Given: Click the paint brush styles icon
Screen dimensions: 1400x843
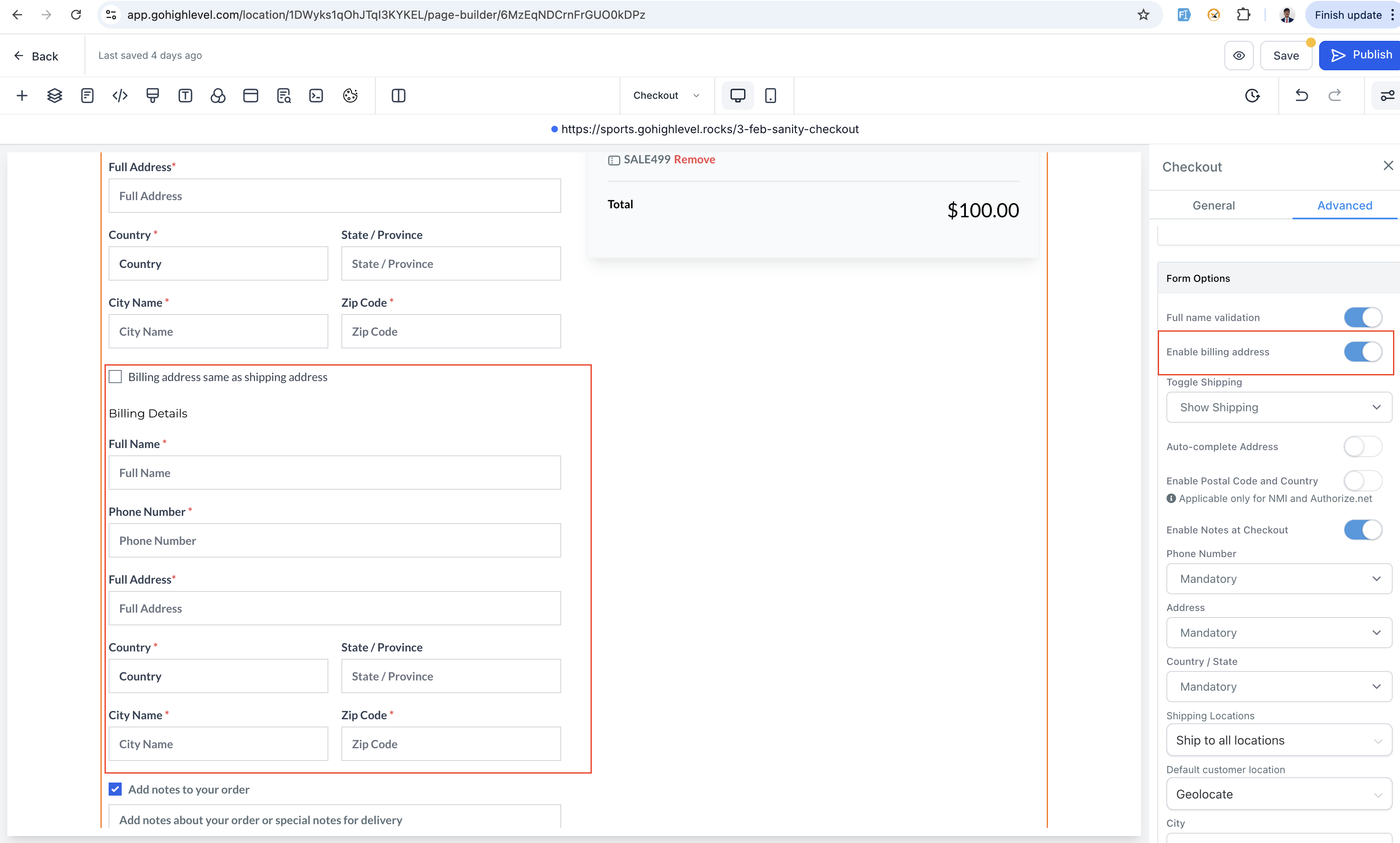Looking at the screenshot, I should [x=153, y=96].
